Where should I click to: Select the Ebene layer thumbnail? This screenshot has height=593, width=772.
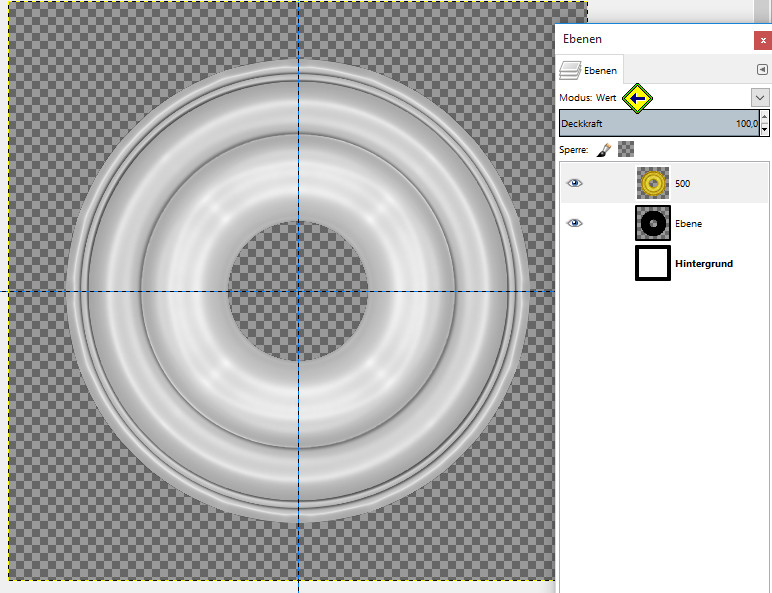click(653, 223)
